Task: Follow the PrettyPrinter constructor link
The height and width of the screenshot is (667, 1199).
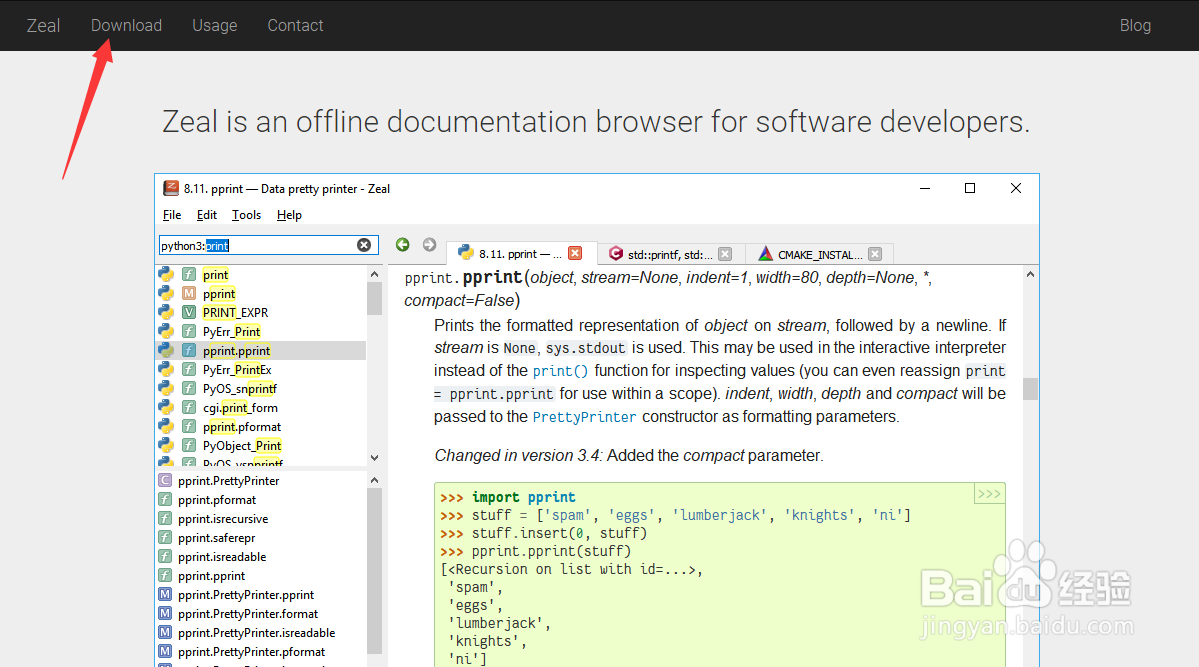Action: click(x=584, y=417)
